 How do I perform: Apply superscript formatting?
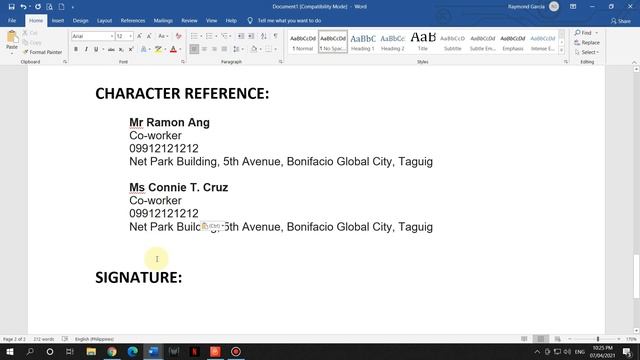(131, 49)
